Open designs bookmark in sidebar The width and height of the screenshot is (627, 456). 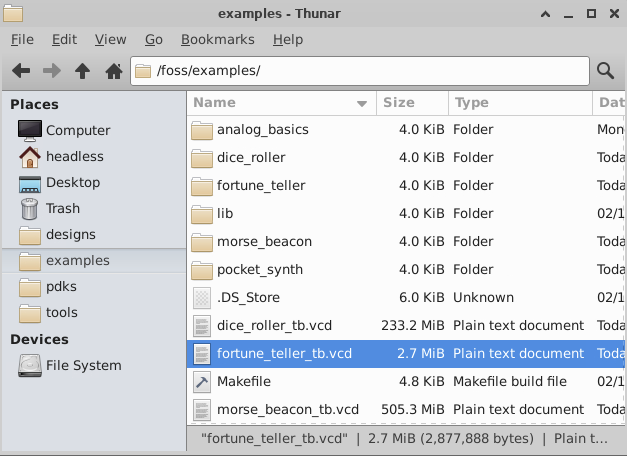coord(70,235)
